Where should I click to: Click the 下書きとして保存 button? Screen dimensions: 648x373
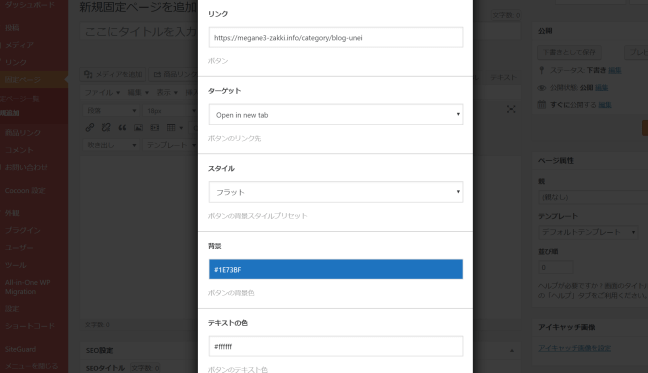569,52
